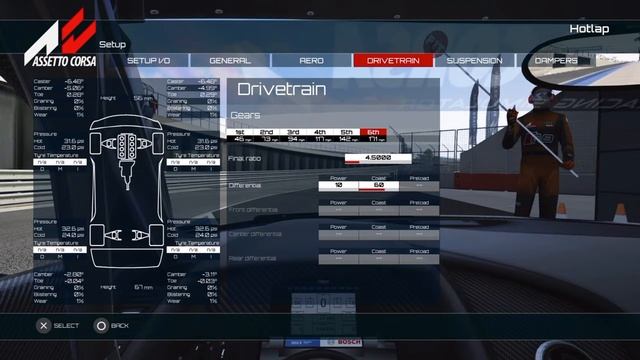
Task: Switch to the GENERAL tab
Action: 230,60
